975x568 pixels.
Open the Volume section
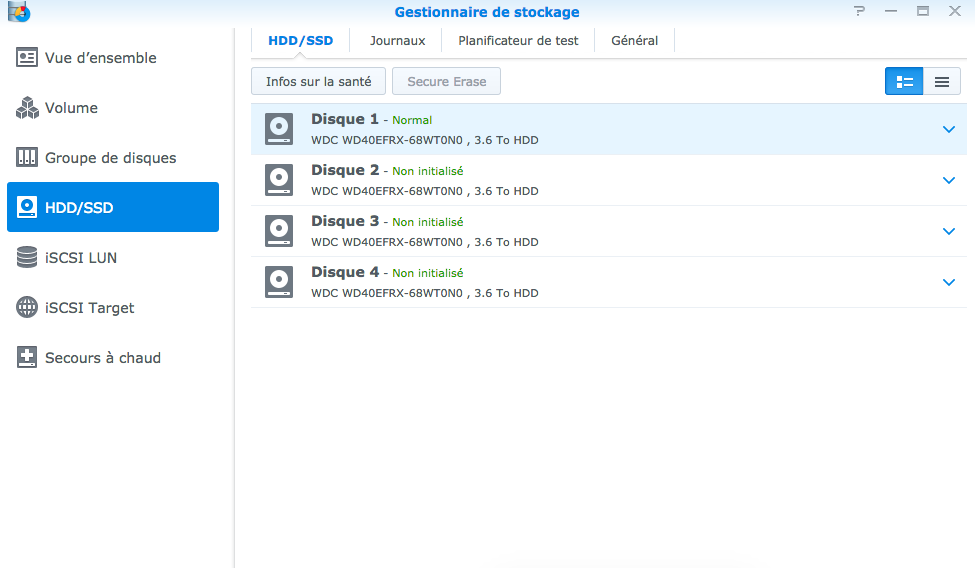(x=113, y=108)
